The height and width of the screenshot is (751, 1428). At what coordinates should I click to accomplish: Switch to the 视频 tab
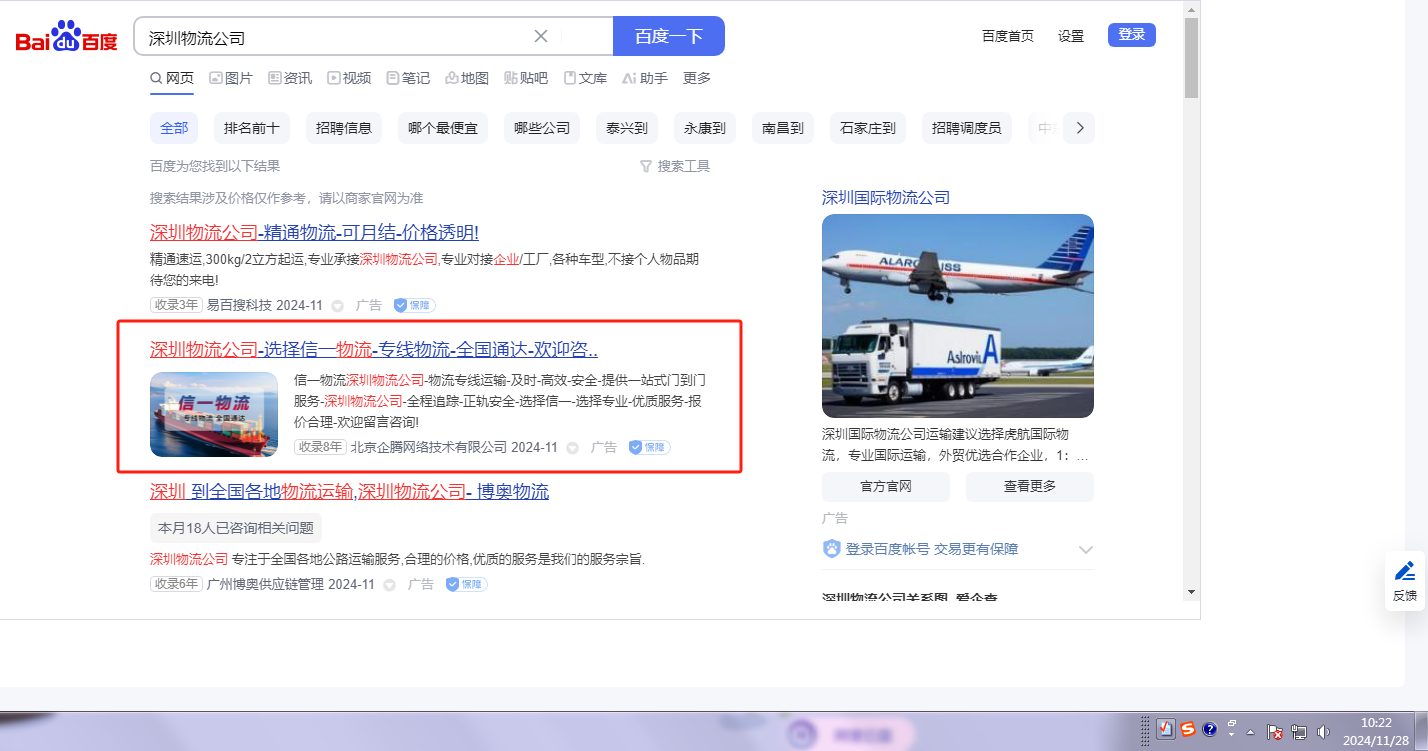point(349,78)
